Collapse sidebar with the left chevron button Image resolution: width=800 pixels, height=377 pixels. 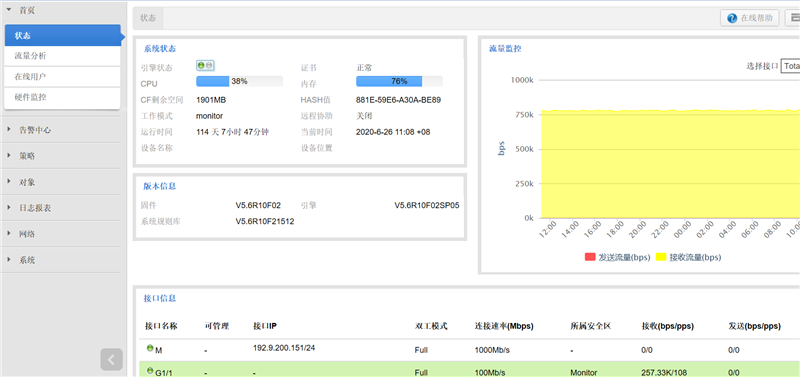(x=111, y=360)
